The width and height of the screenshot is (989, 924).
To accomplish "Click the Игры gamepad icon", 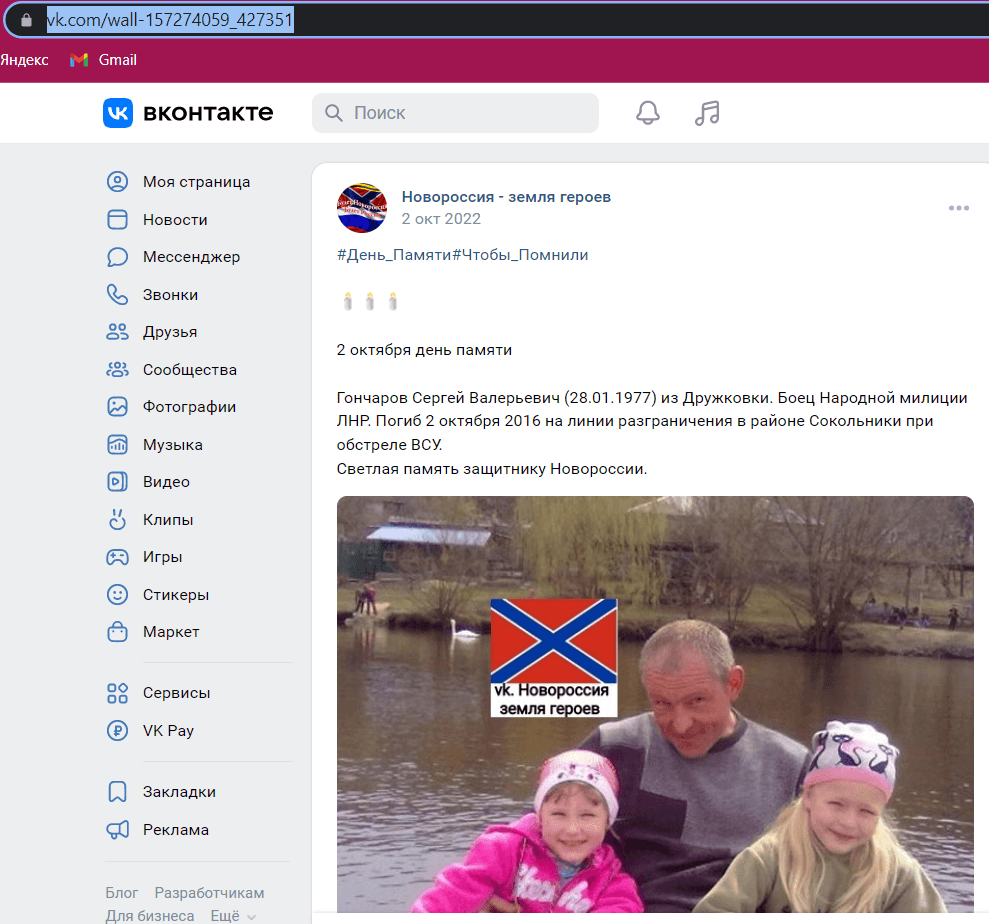I will 117,557.
